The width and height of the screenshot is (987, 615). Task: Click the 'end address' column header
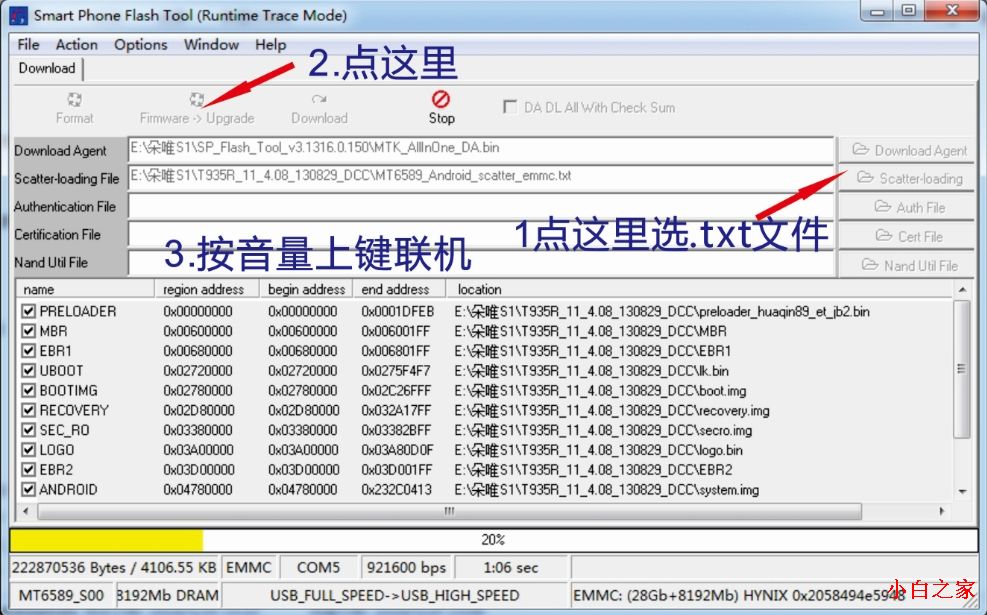(x=400, y=290)
